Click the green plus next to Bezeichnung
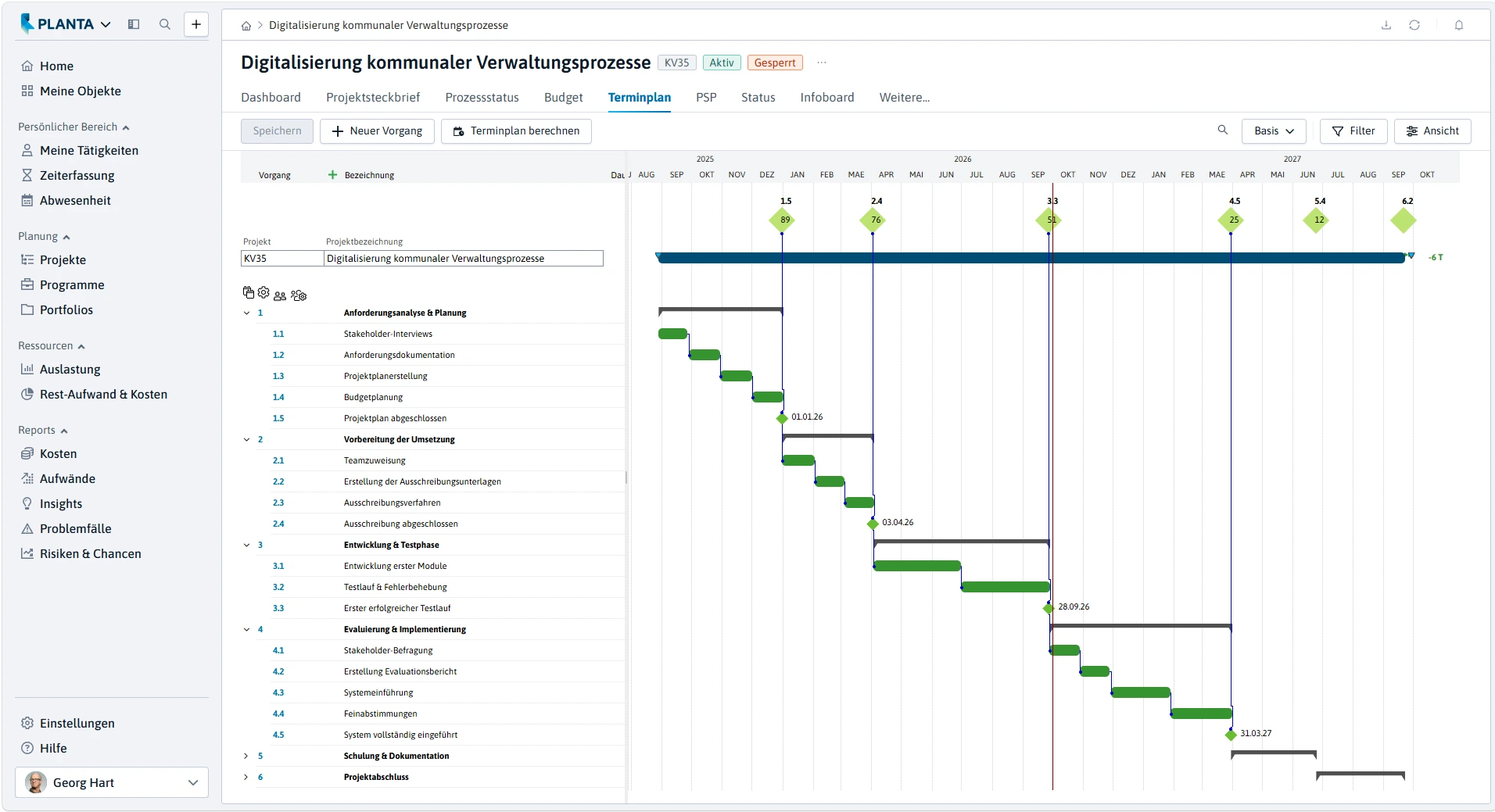 (332, 175)
